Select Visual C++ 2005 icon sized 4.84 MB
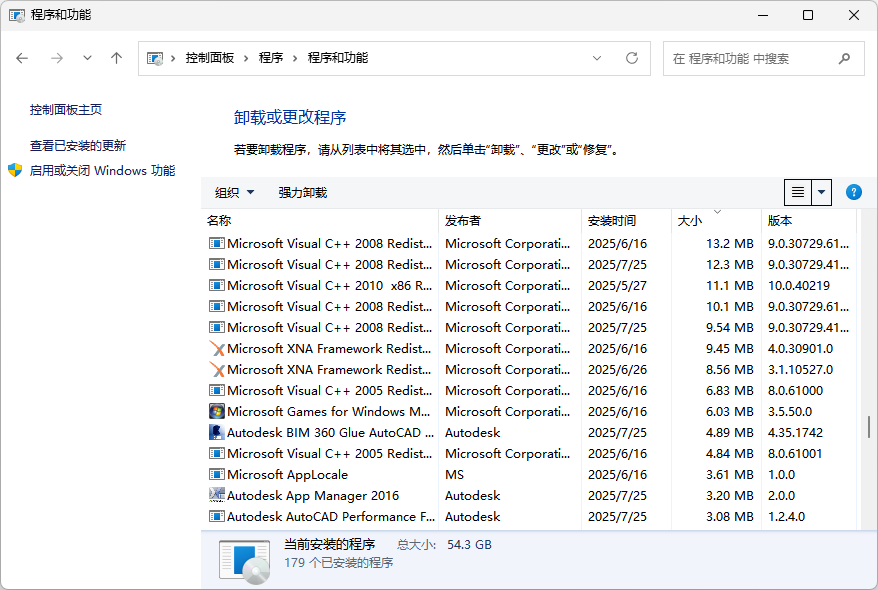Screen dimensions: 878x590 coord(216,453)
